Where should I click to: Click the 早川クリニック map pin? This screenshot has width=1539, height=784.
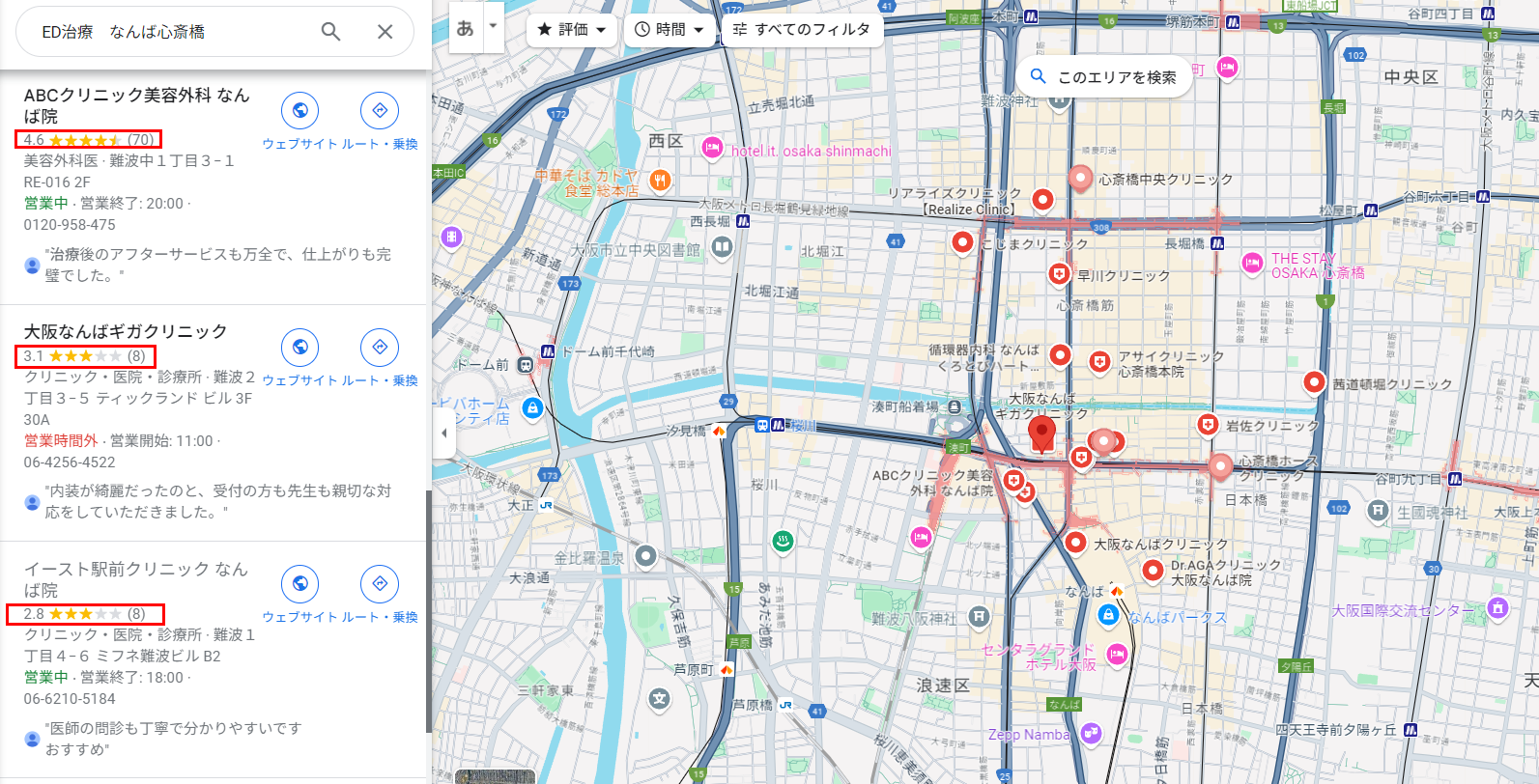pos(1059,275)
